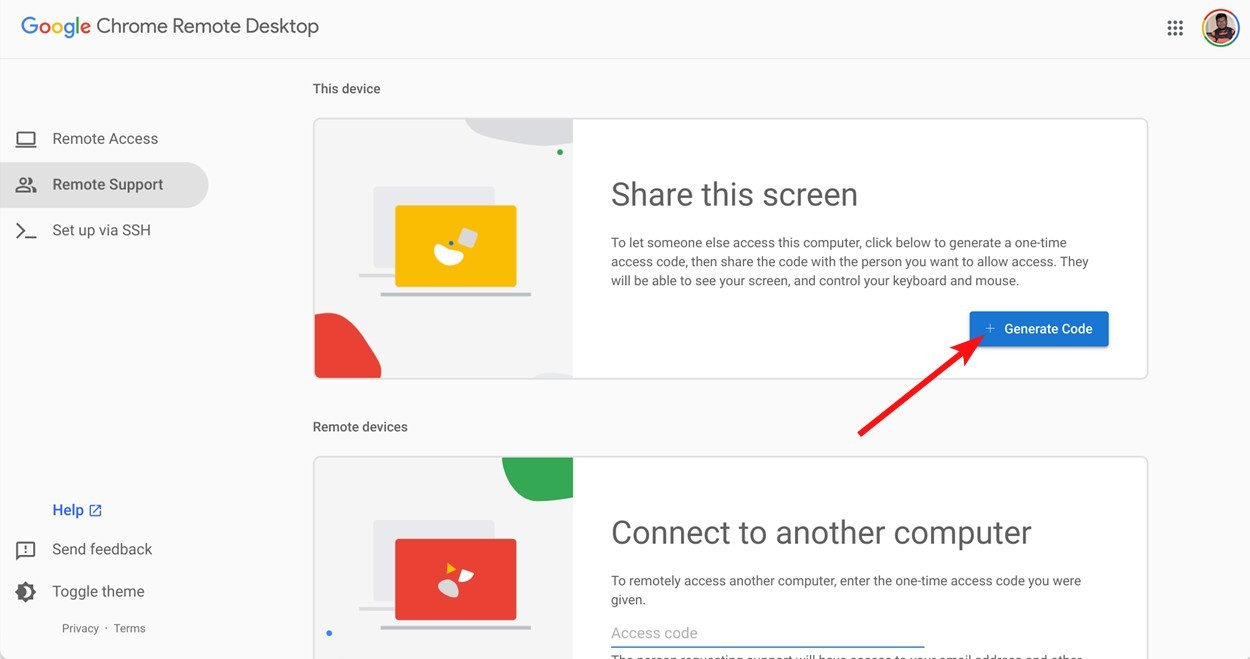Click the 'Connect to another computer' heading
Image resolution: width=1250 pixels, height=659 pixels.
(x=821, y=532)
